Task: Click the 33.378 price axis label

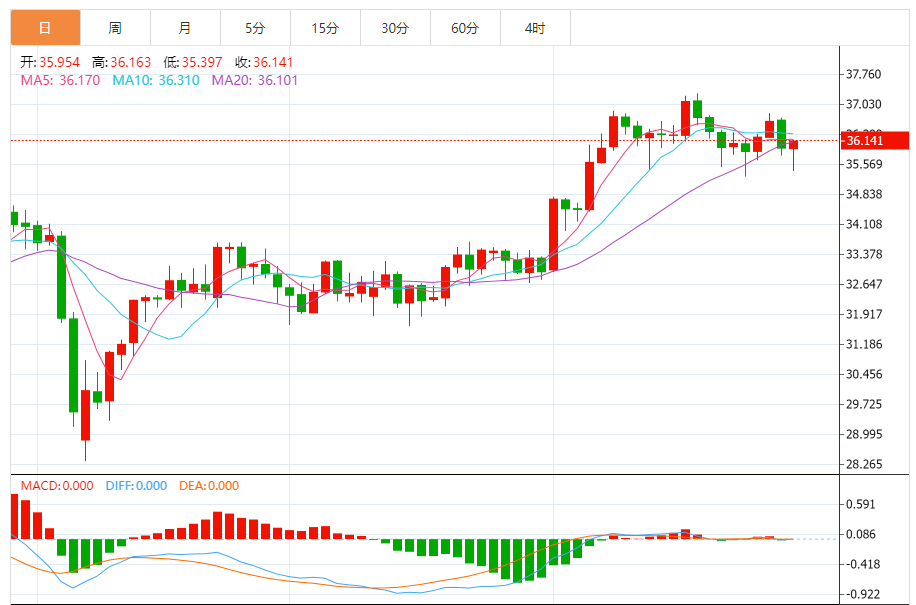Action: (x=864, y=254)
